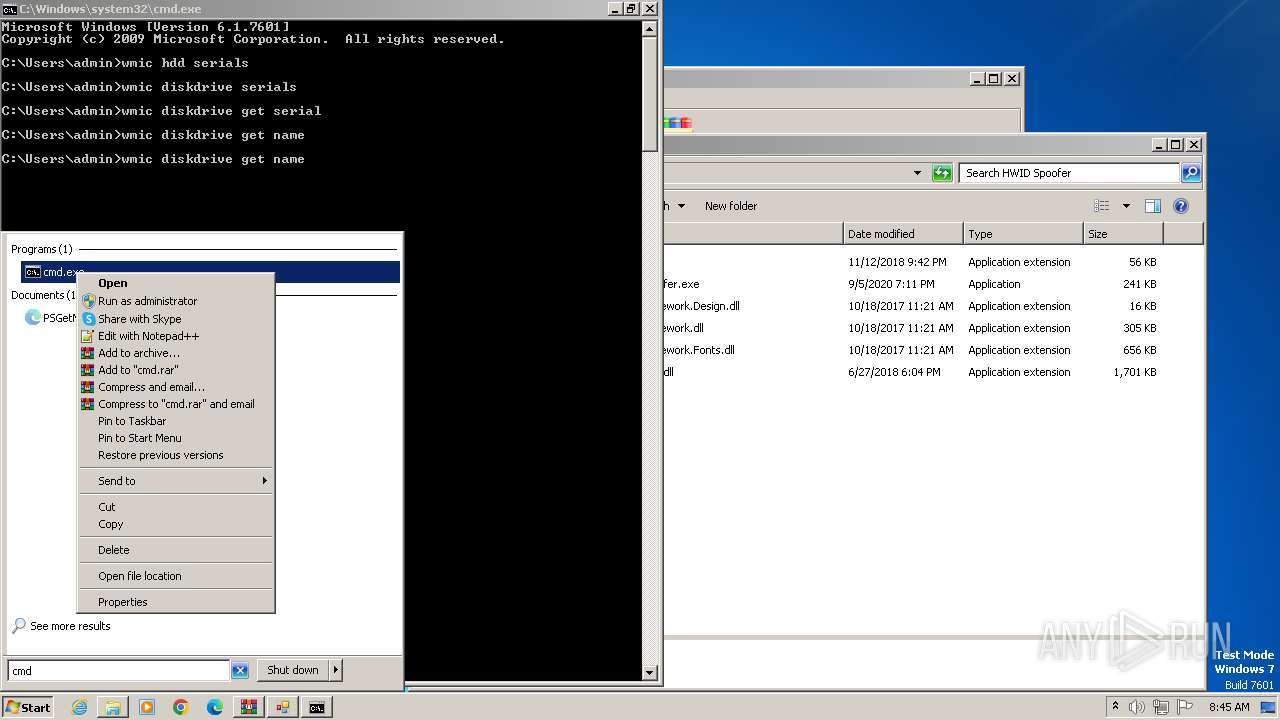
Task: Click the Start menu search box
Action: click(118, 671)
